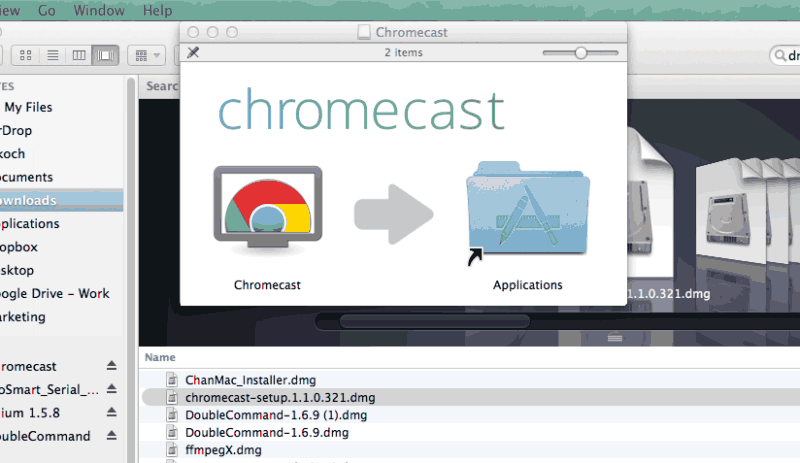The height and width of the screenshot is (463, 800).
Task: Open the item arrangement dropdown
Action: coord(146,55)
